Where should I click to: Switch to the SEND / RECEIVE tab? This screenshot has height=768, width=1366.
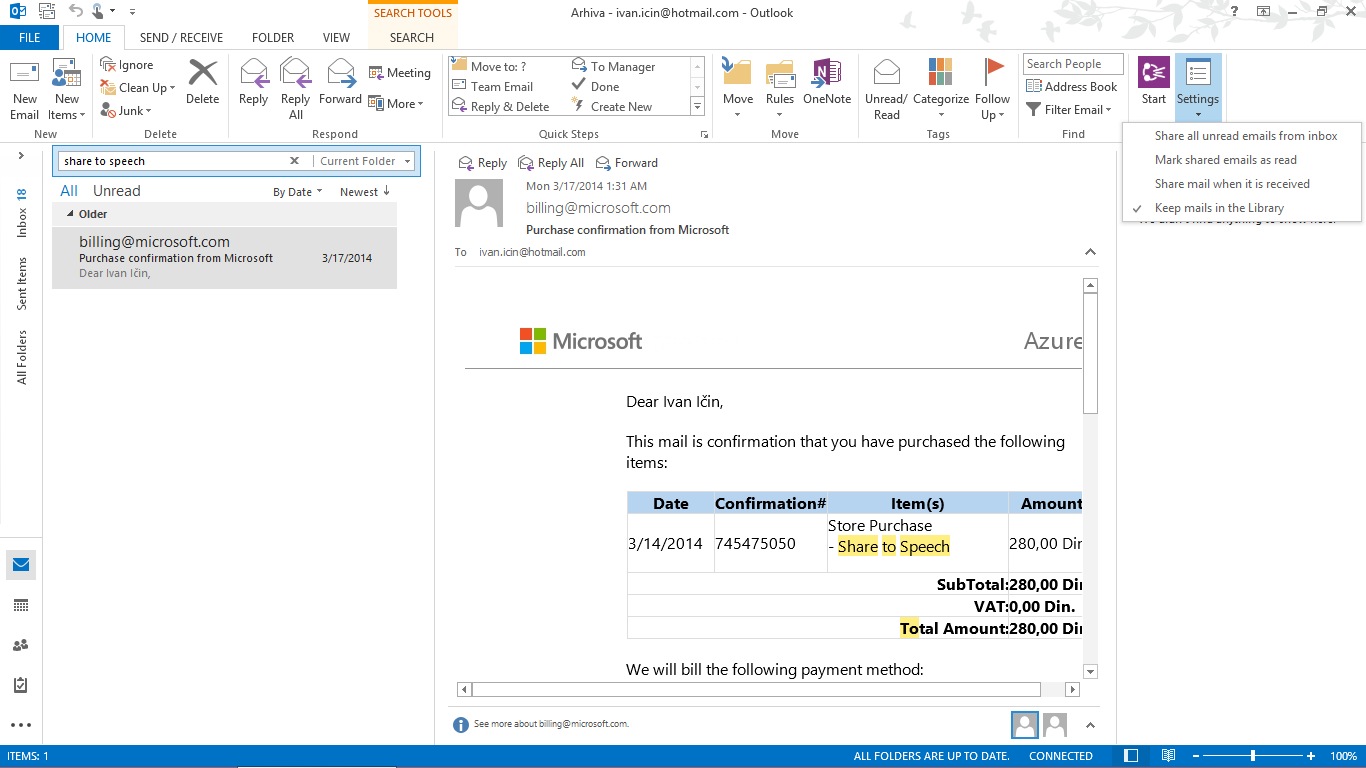(x=181, y=37)
